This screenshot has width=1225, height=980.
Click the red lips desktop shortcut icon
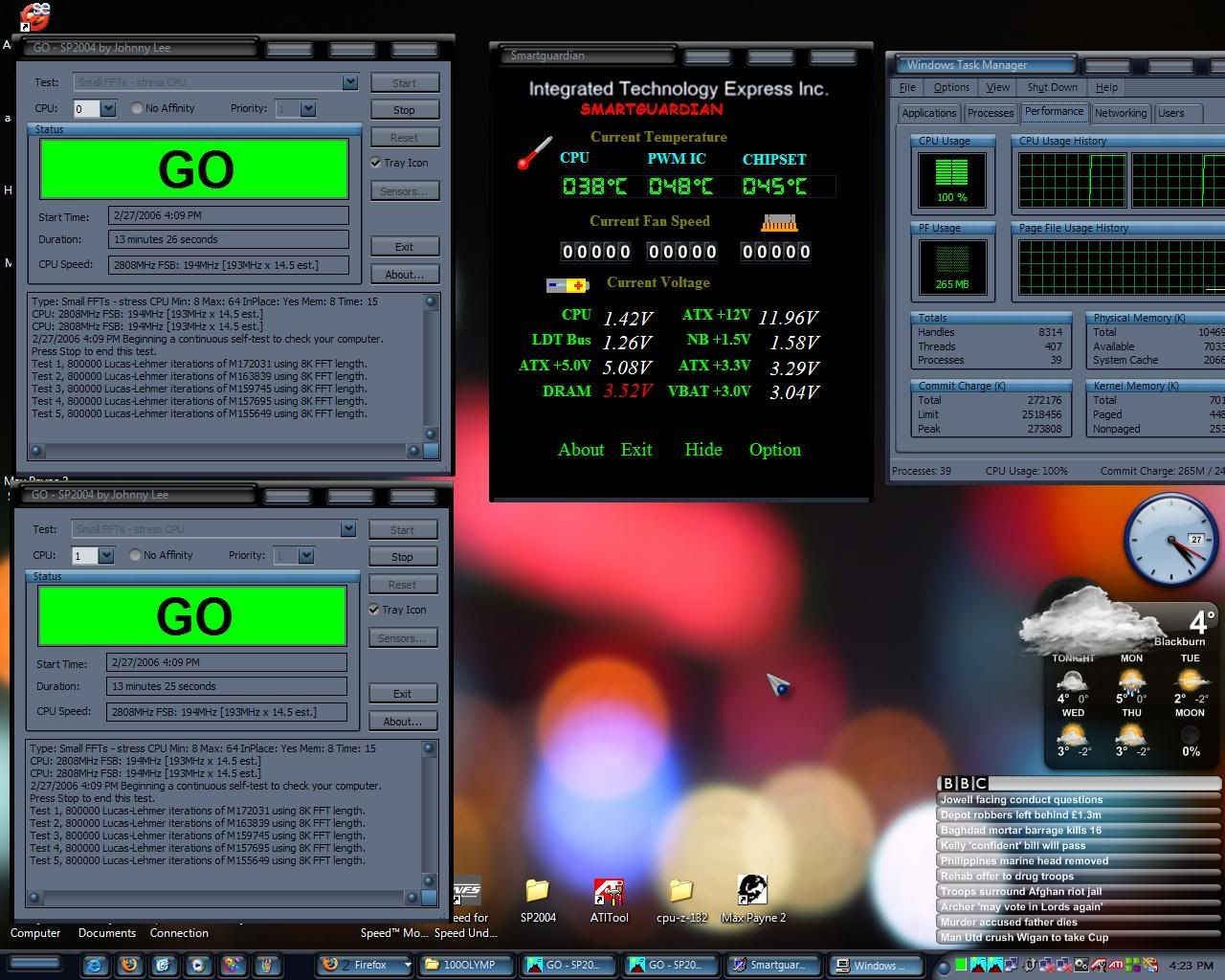pyautogui.click(x=33, y=16)
